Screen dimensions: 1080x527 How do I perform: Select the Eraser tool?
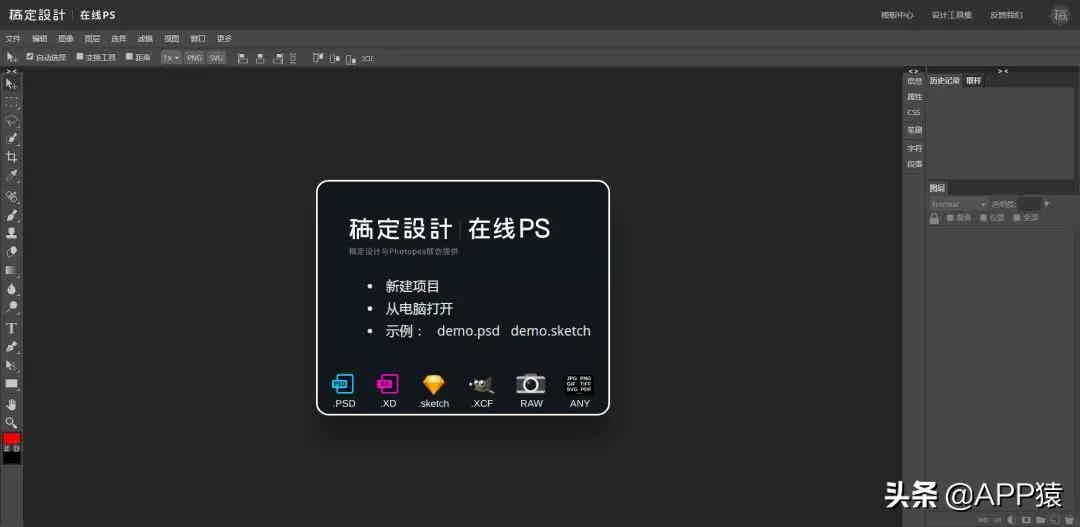pos(11,251)
